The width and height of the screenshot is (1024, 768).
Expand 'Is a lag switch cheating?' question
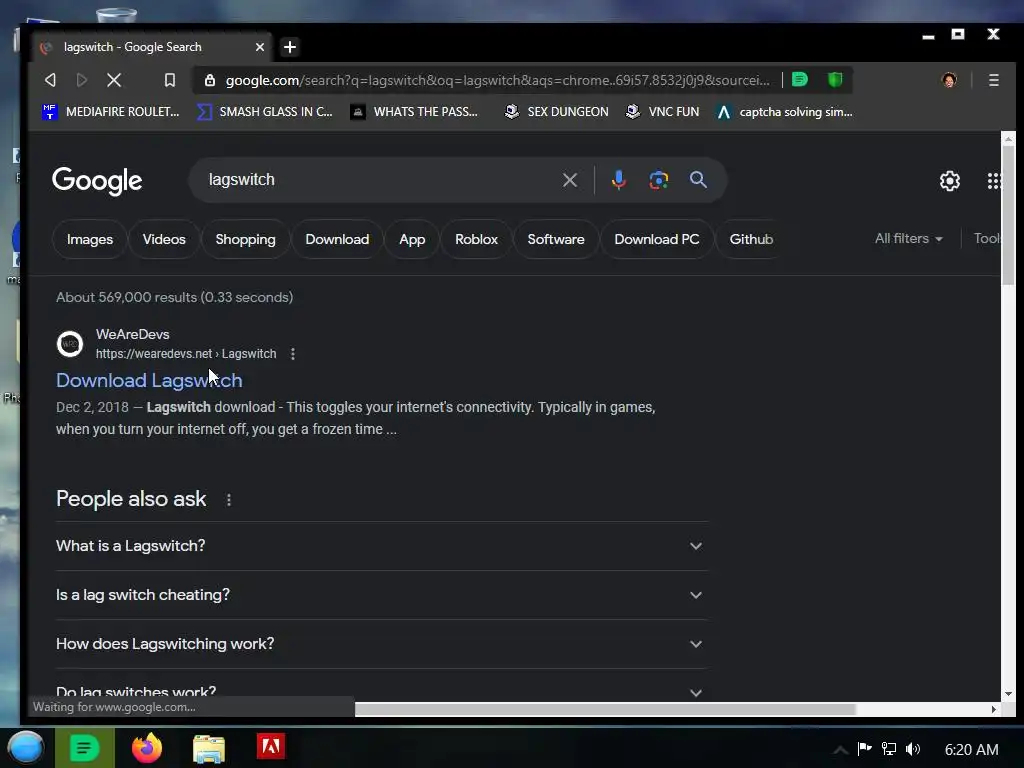[382, 595]
